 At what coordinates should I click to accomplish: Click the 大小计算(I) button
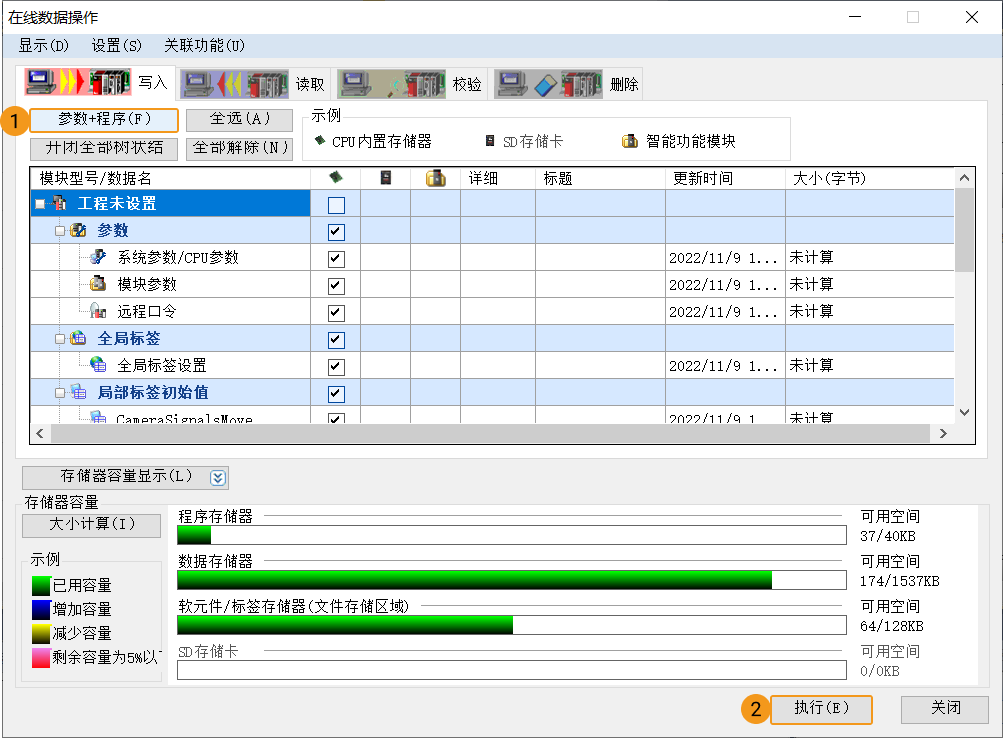[90, 525]
